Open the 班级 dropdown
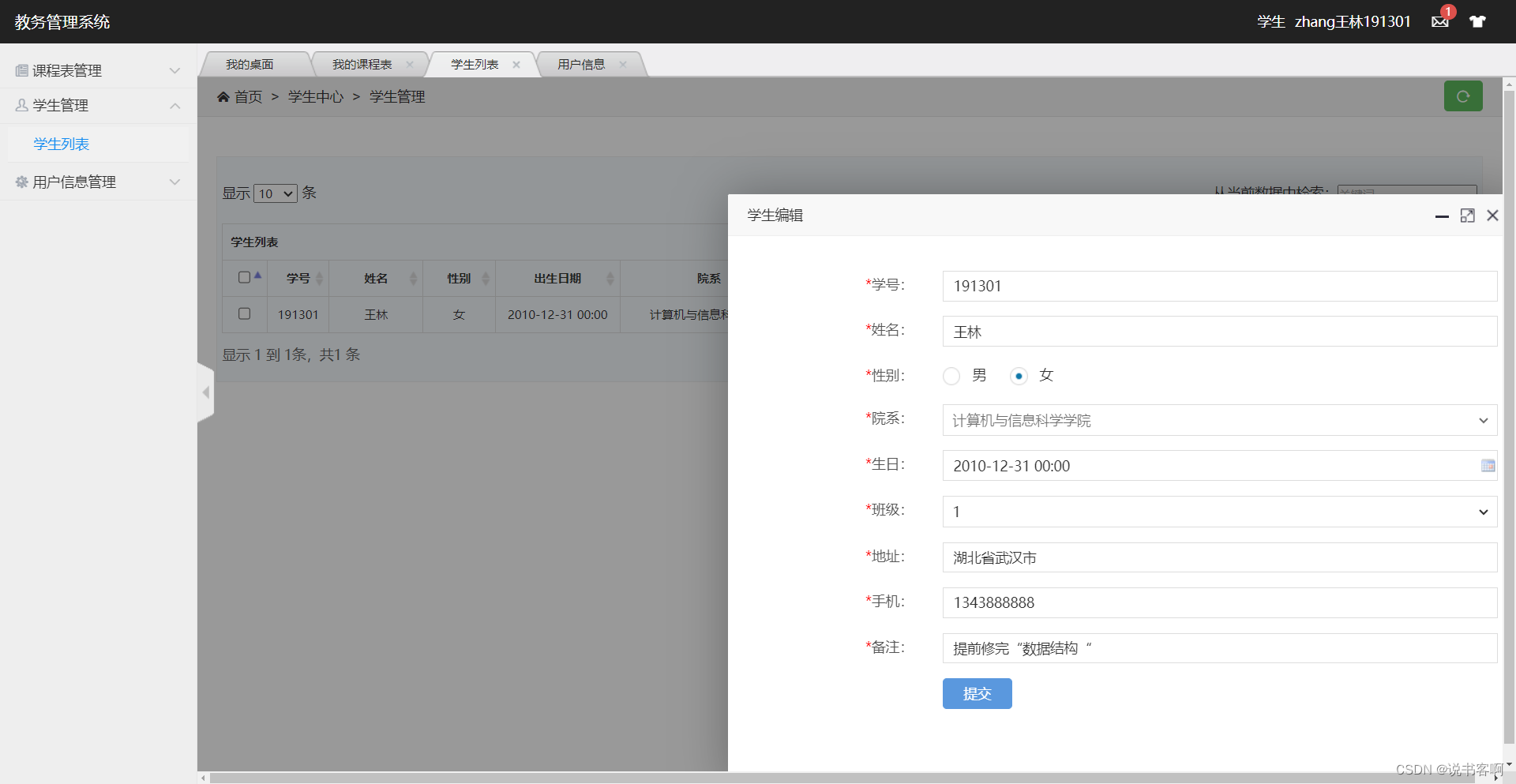Screen dimensions: 1516x784 (1220, 512)
